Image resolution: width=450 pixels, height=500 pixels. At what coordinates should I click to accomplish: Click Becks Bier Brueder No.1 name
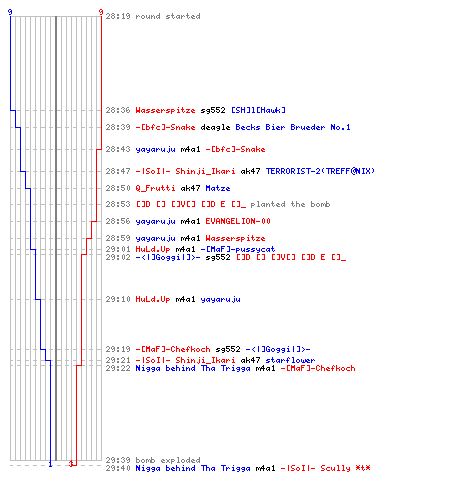pos(293,127)
